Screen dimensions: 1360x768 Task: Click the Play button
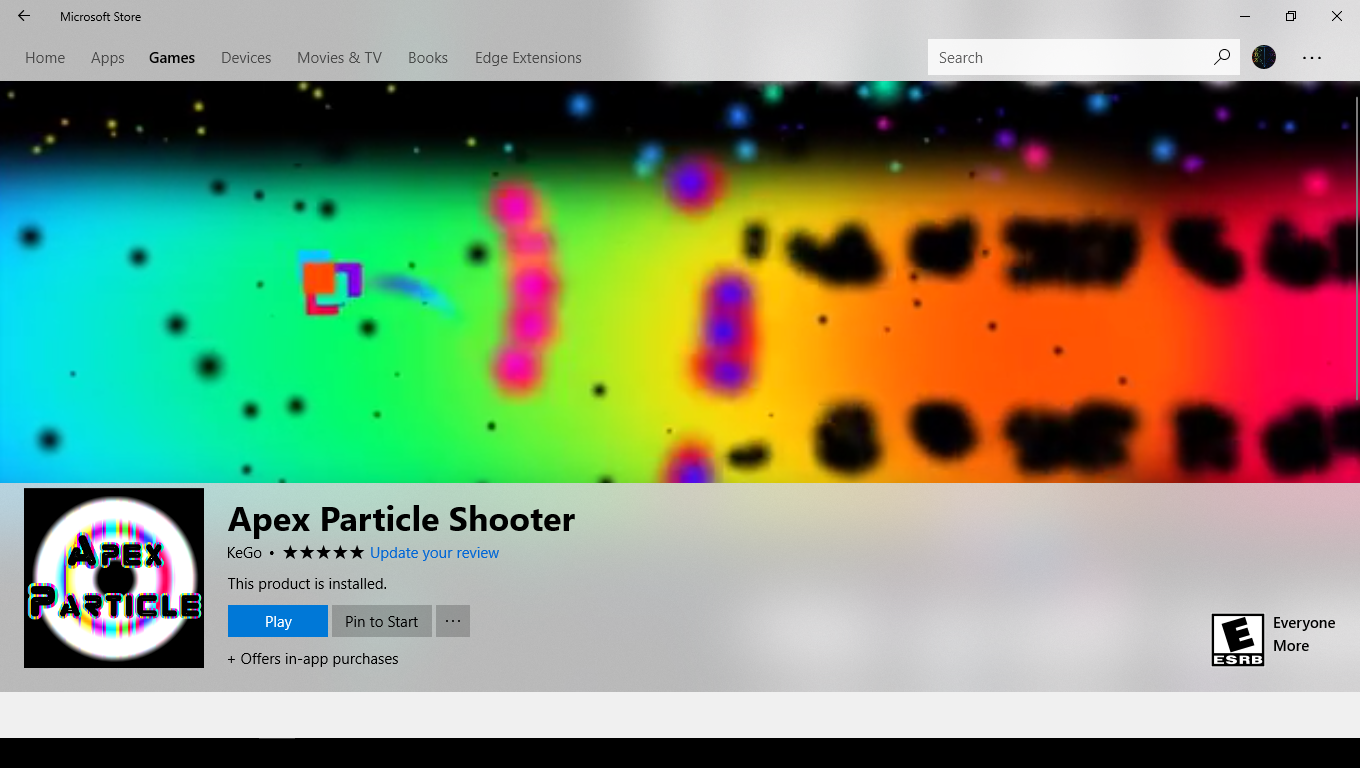tap(278, 621)
